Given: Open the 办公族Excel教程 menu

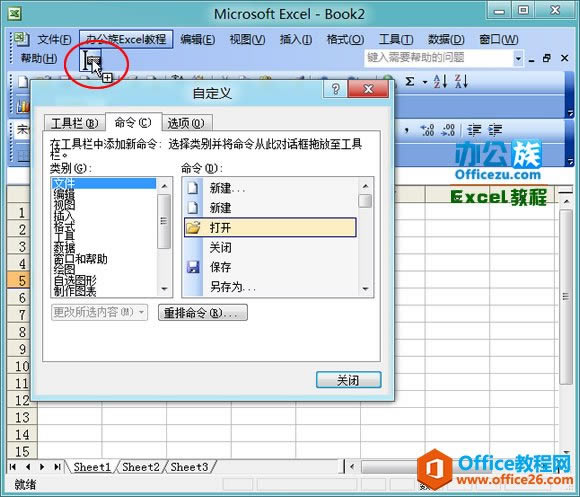Looking at the screenshot, I should pyautogui.click(x=126, y=39).
